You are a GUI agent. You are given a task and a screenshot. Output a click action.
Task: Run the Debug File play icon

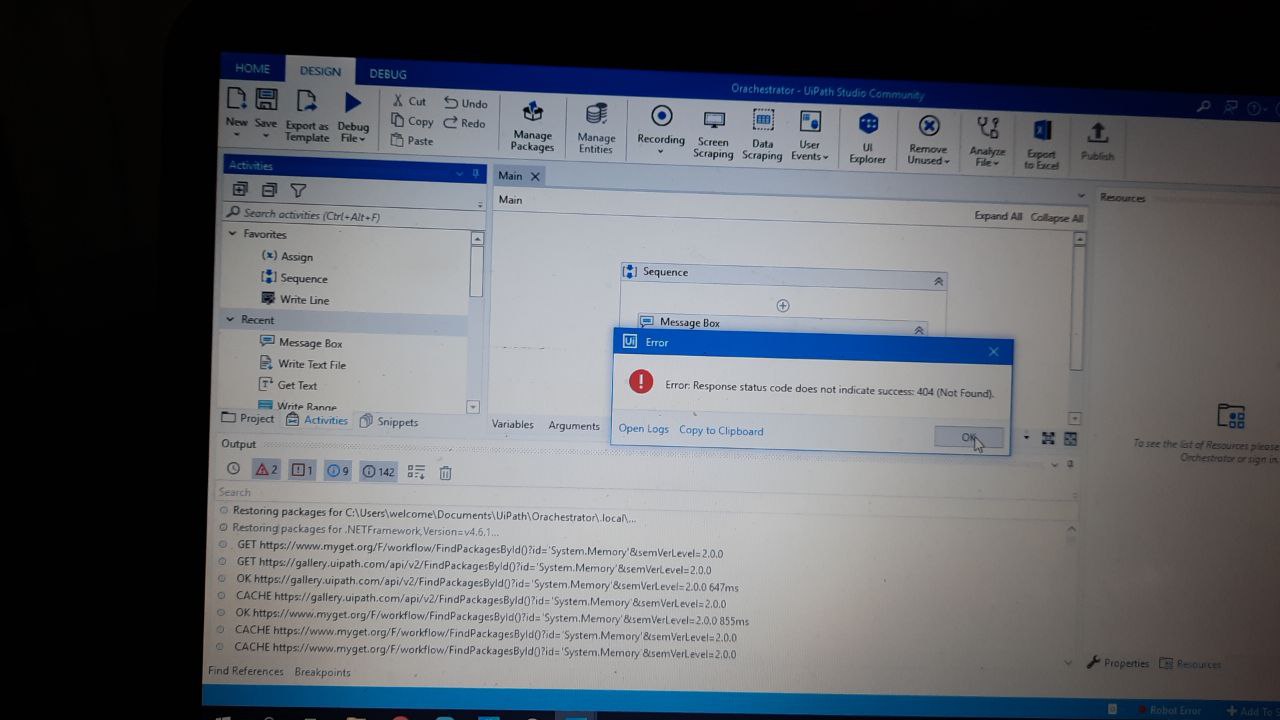[x=353, y=102]
